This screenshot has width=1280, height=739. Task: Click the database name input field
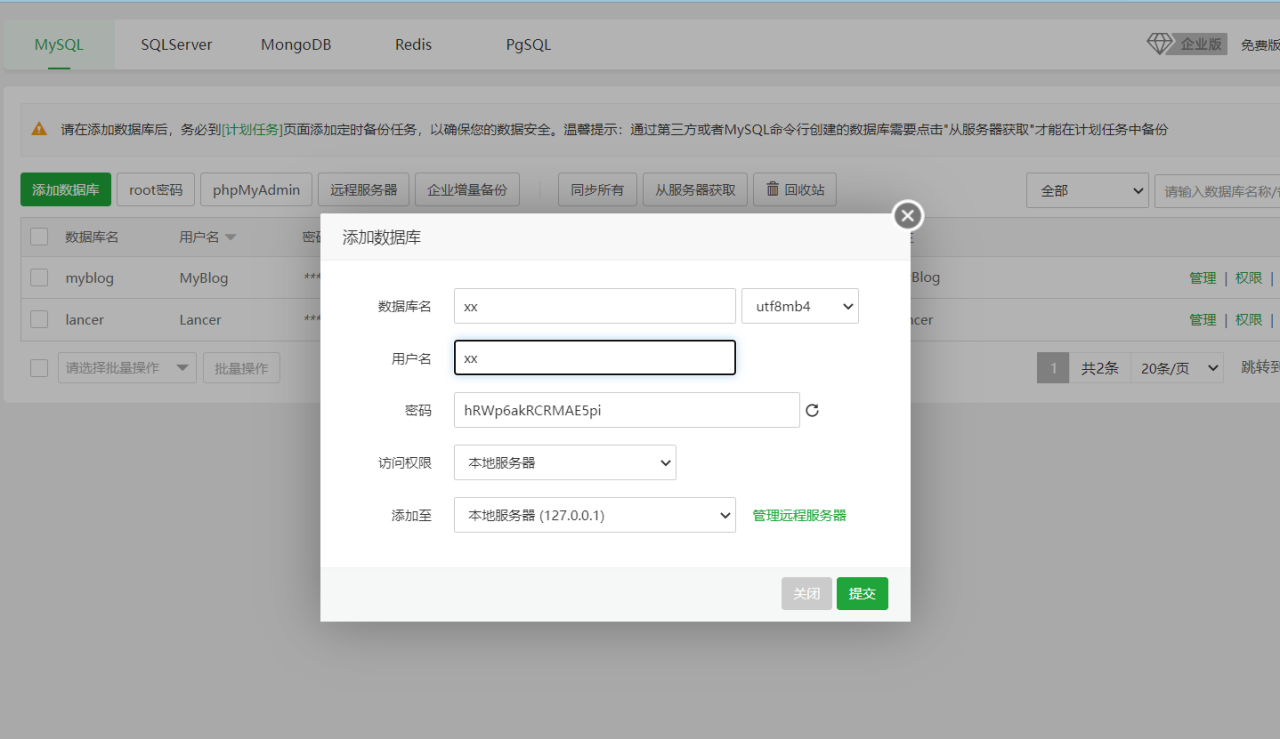pyautogui.click(x=594, y=306)
